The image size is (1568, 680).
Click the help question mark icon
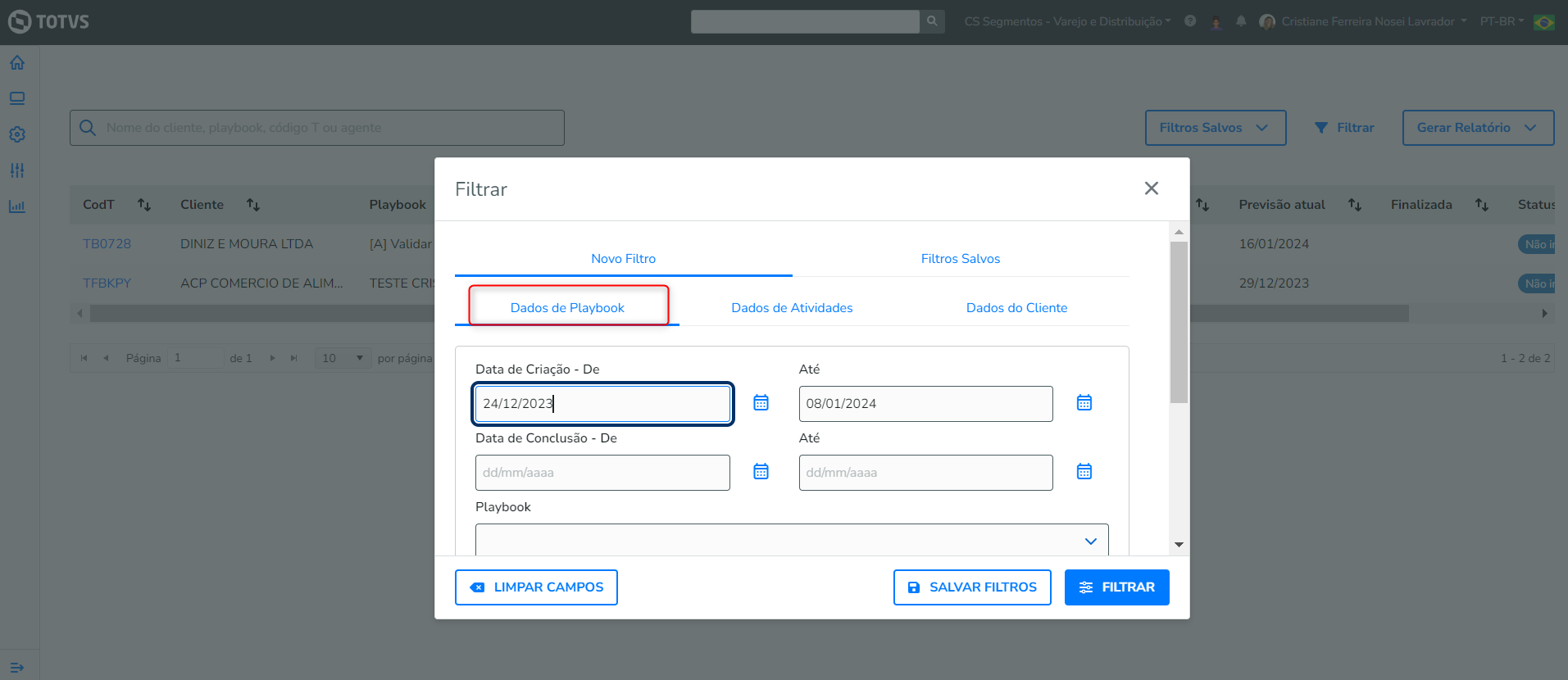point(1190,21)
